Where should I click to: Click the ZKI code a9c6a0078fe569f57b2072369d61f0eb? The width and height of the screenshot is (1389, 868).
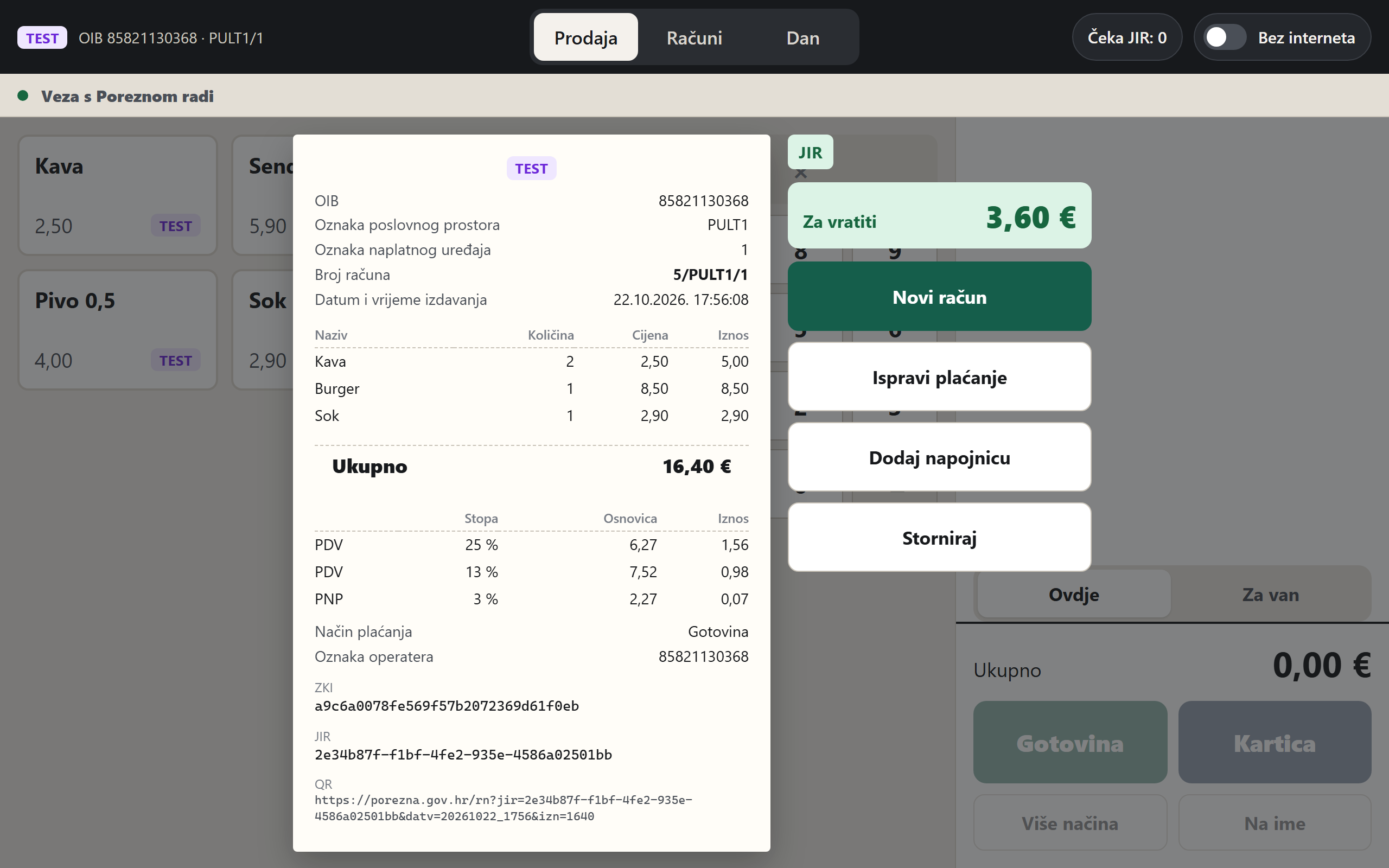coord(447,706)
